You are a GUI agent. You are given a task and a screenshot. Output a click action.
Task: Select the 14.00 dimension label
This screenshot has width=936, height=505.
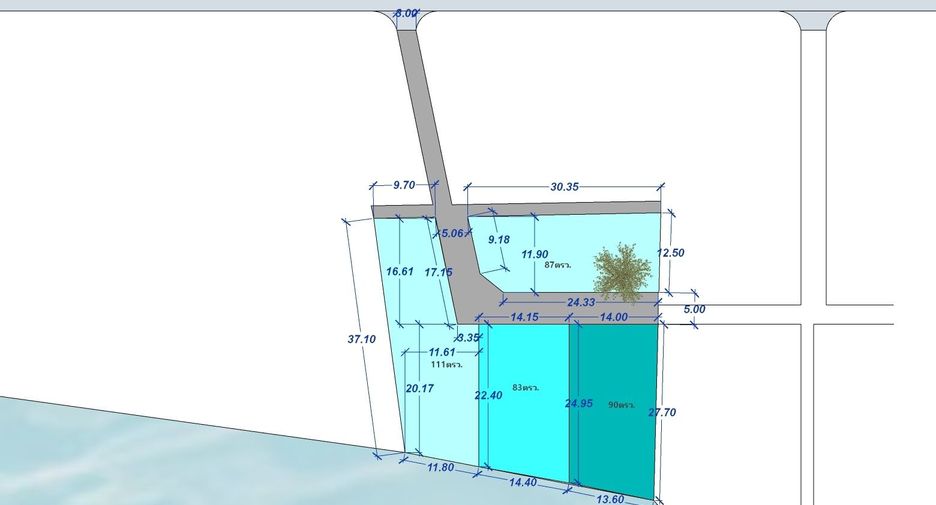point(614,317)
